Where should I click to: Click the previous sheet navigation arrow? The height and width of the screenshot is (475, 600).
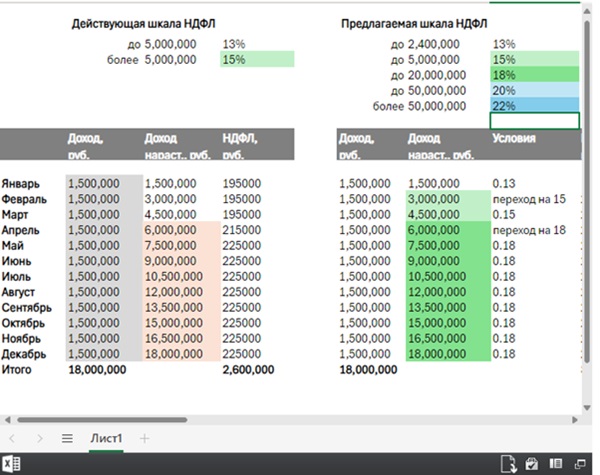point(12,438)
